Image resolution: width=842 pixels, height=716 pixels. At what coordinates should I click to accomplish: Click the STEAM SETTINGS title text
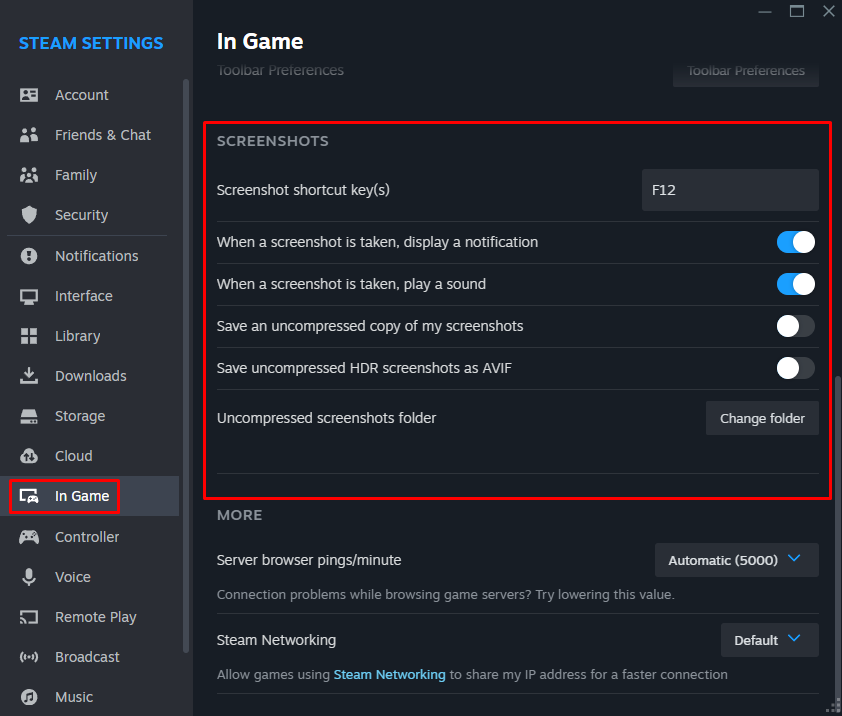[91, 43]
